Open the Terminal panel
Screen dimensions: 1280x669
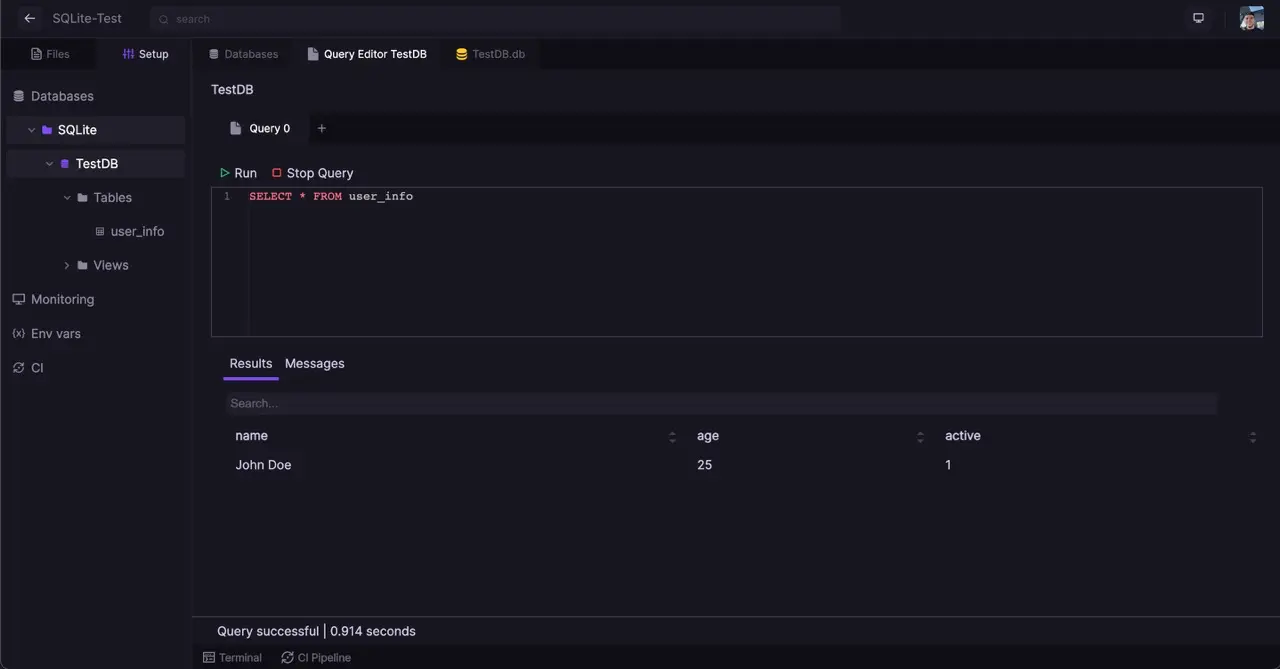coord(232,657)
